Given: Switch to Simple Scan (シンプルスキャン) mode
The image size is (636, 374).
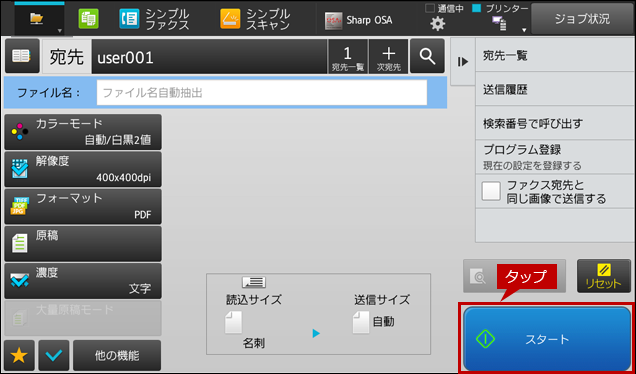Looking at the screenshot, I should click(x=256, y=19).
